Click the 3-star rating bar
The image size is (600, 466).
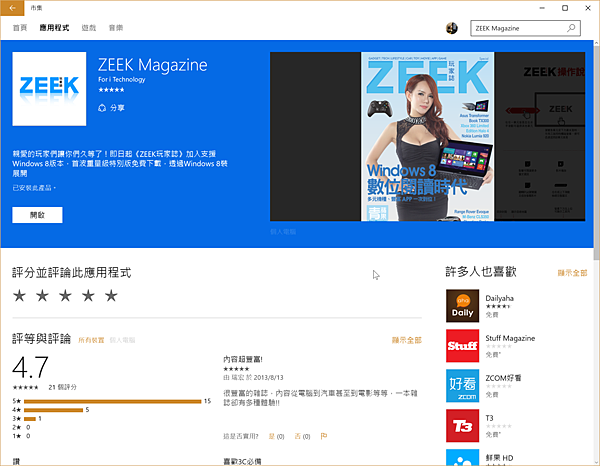click(x=29, y=419)
